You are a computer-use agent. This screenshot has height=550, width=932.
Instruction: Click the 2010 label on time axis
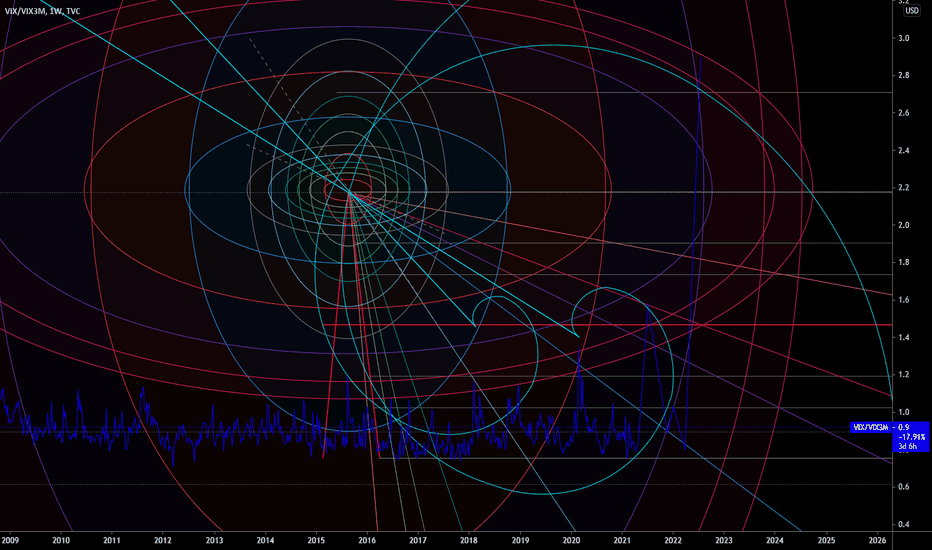click(x=61, y=540)
